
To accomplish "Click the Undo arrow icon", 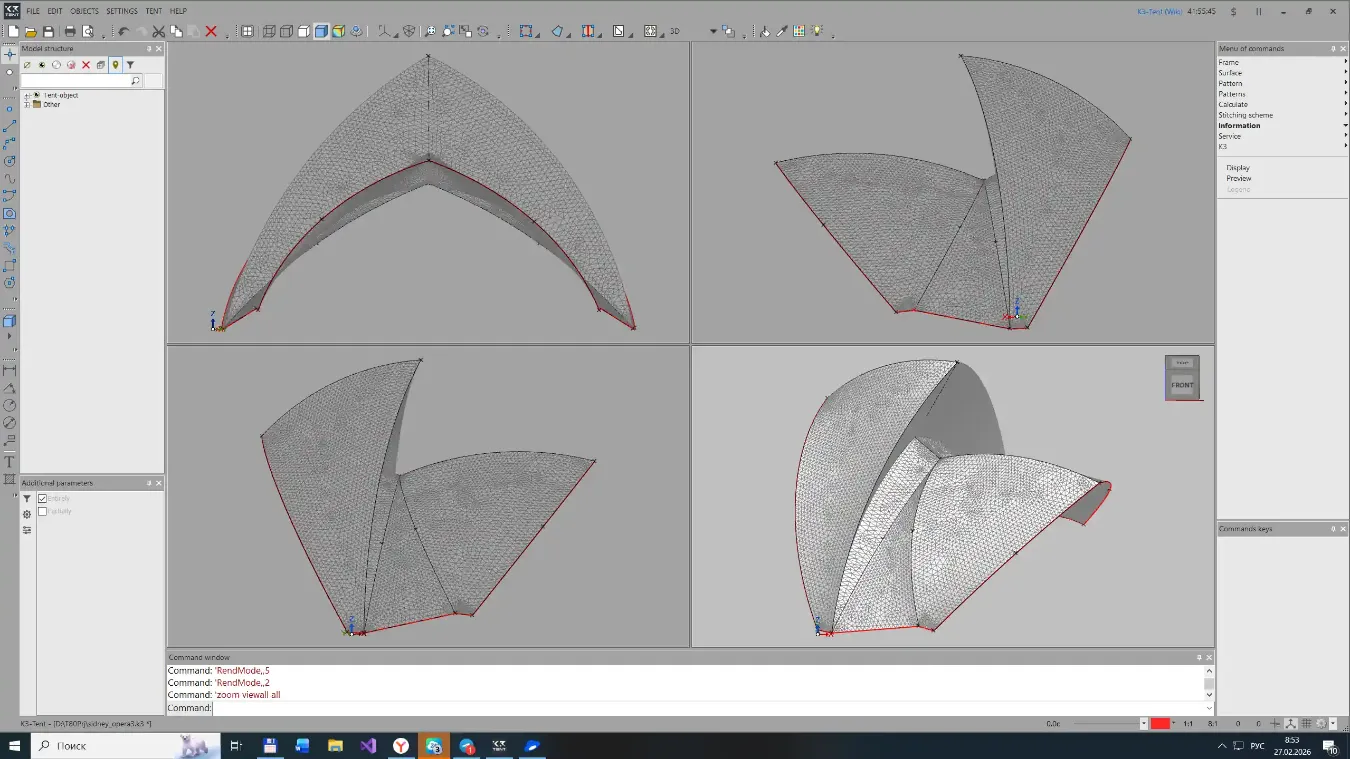I will pyautogui.click(x=124, y=32).
